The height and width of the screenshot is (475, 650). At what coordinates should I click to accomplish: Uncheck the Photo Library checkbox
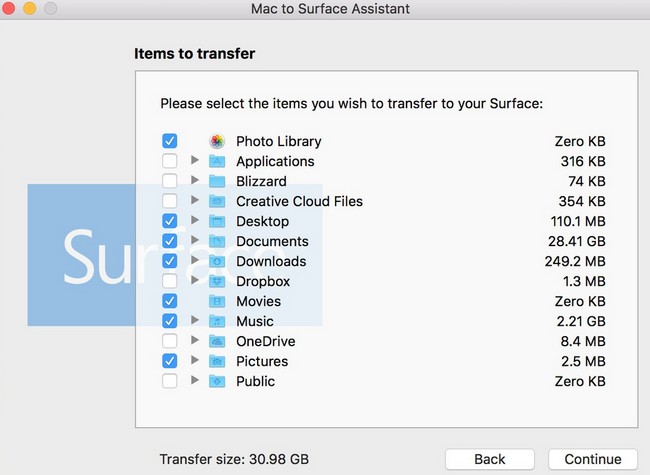coord(169,141)
